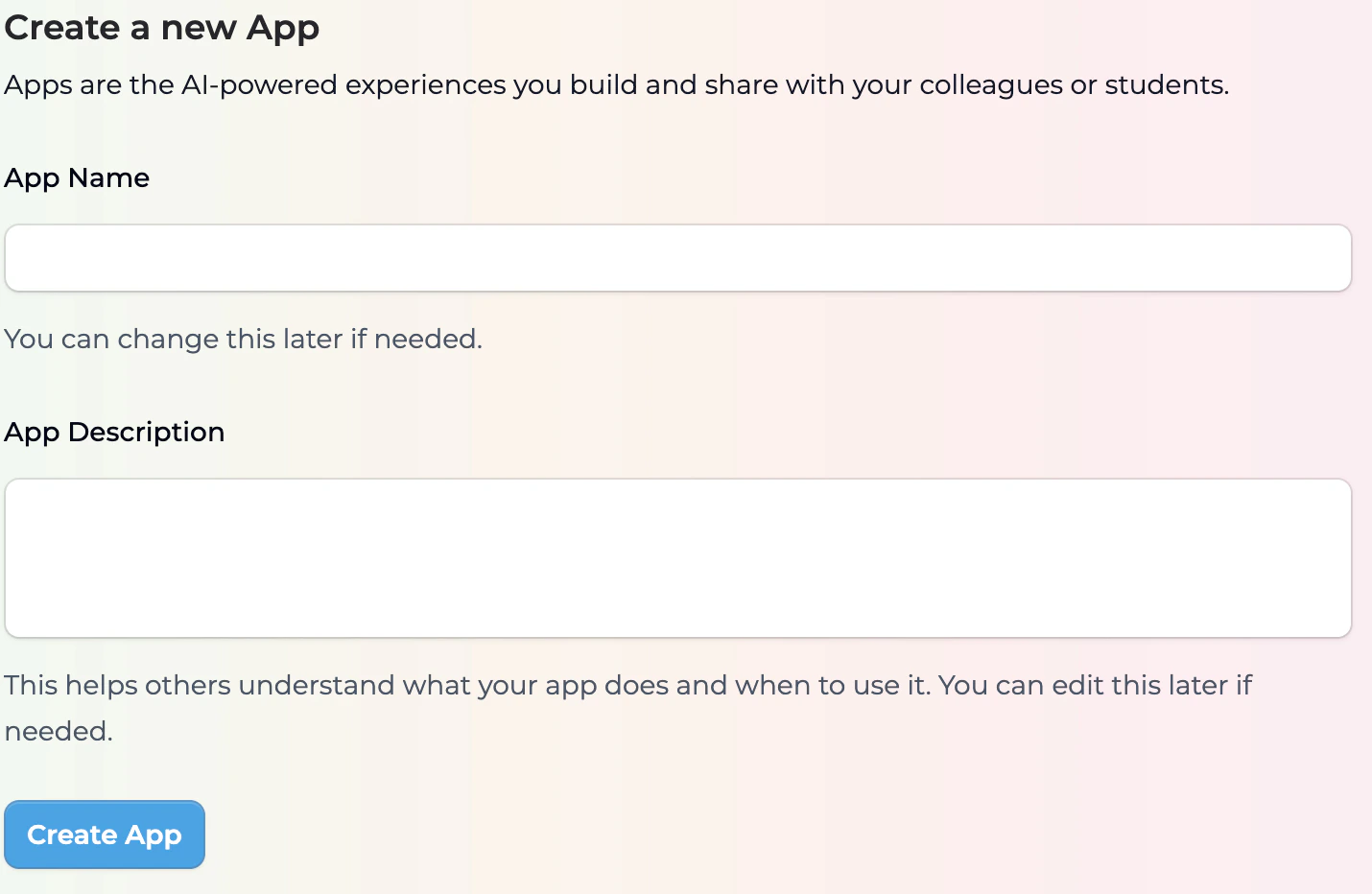Click the 'Create a new App' heading

161,27
